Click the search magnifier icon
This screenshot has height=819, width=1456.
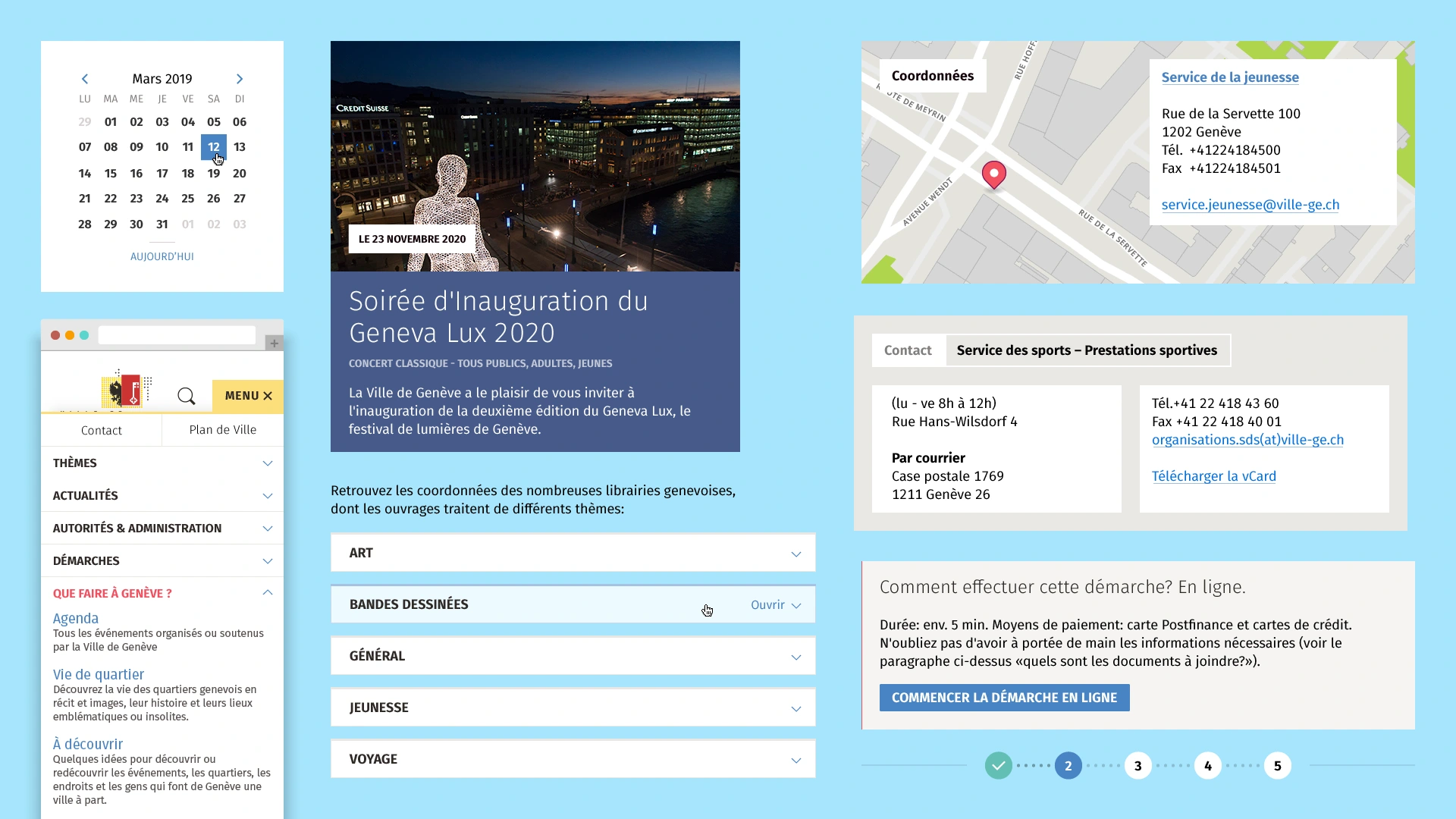click(x=186, y=396)
